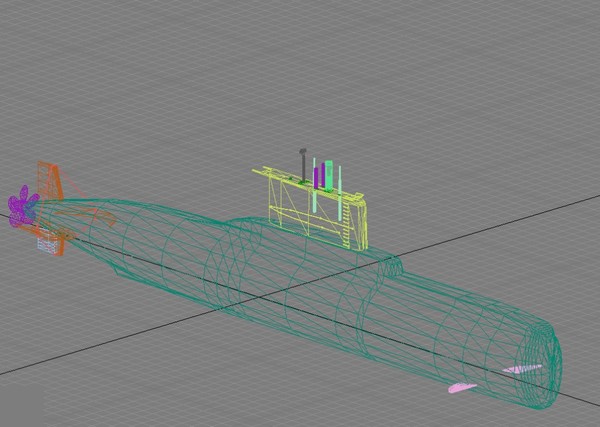Select the orange upper rudder fin

pos(50,181)
